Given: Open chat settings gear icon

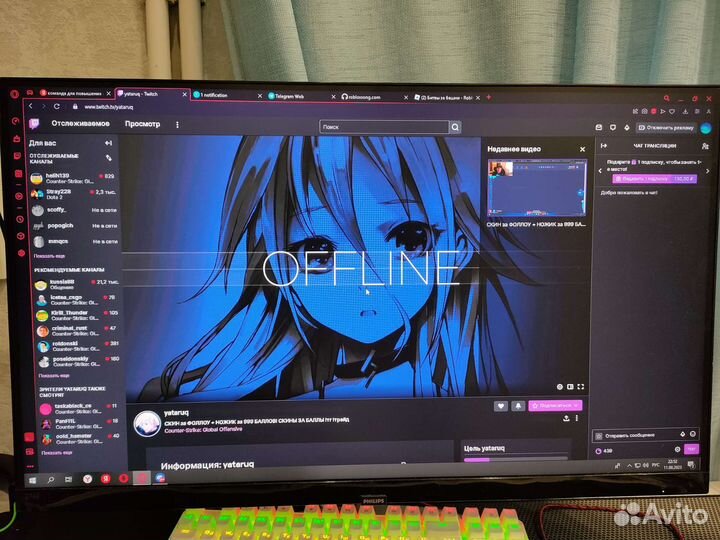Looking at the screenshot, I should point(677,450).
